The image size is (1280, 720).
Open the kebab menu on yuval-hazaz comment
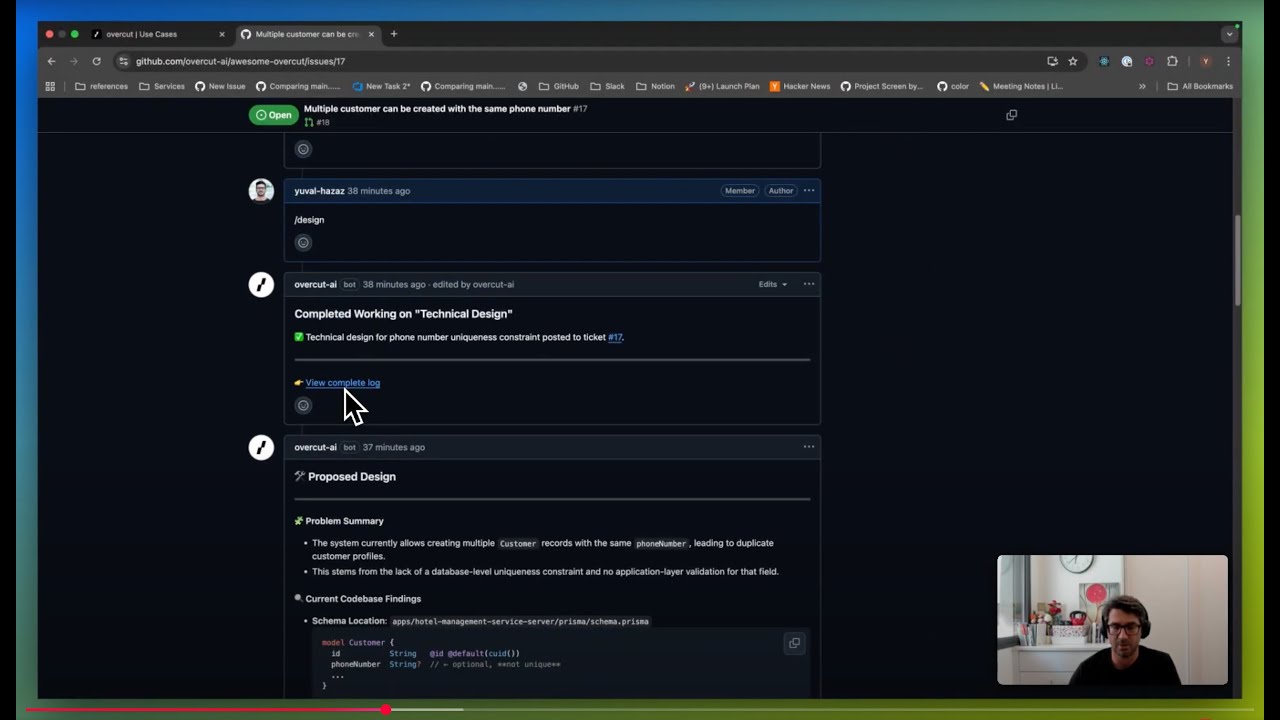[808, 190]
